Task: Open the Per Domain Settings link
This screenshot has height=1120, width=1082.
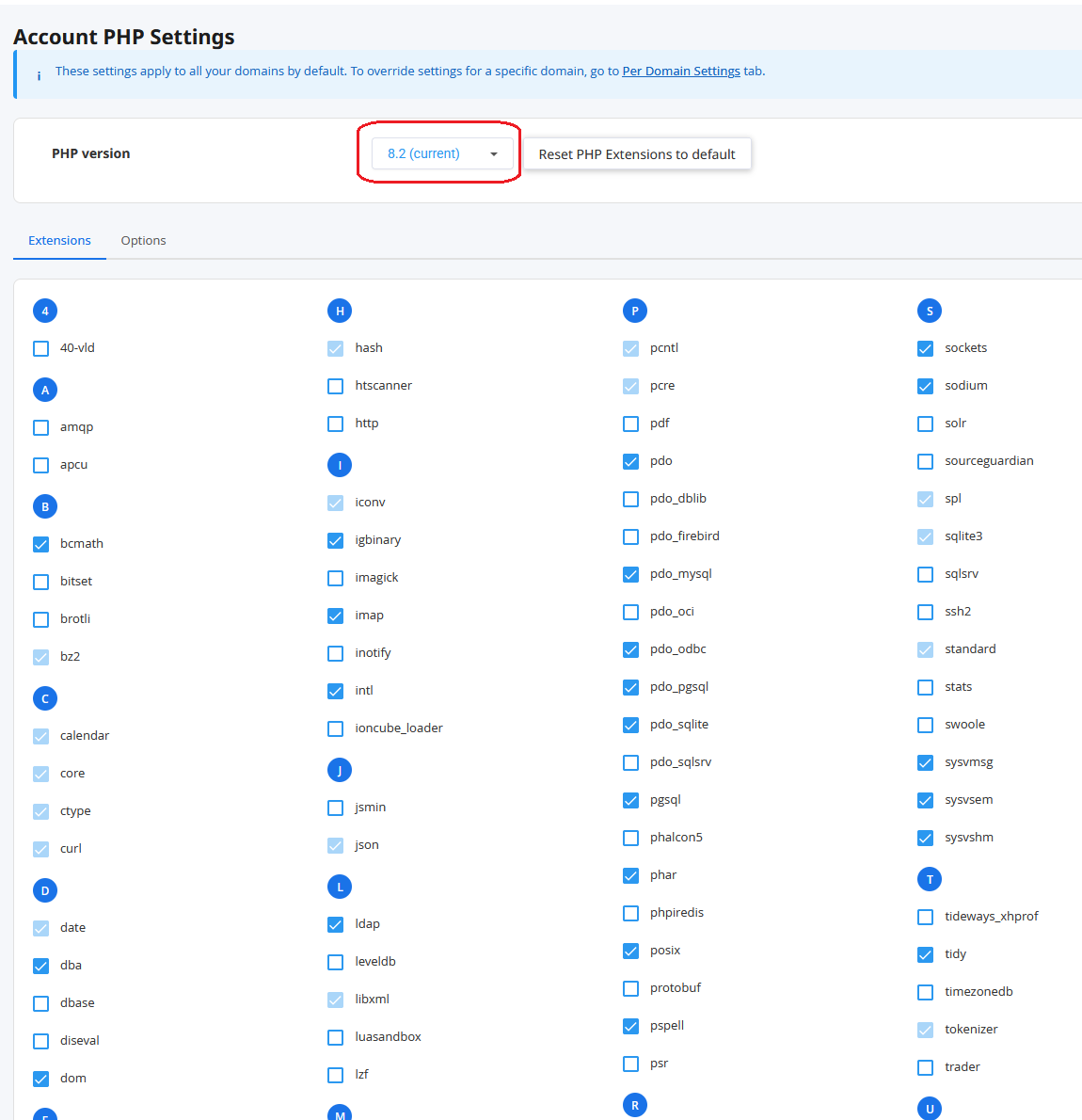Action: [680, 71]
